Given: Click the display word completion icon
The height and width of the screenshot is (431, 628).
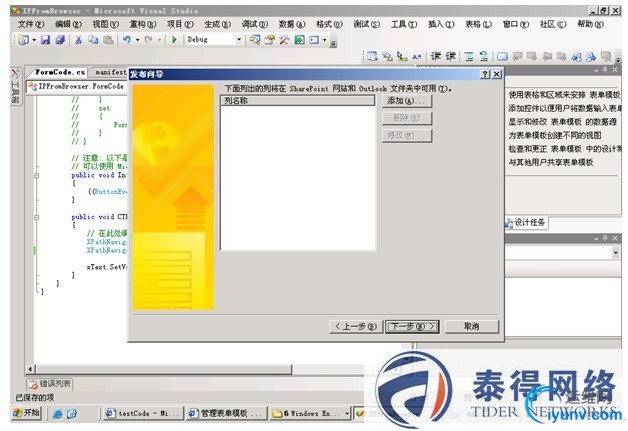Looking at the screenshot, I should [417, 56].
